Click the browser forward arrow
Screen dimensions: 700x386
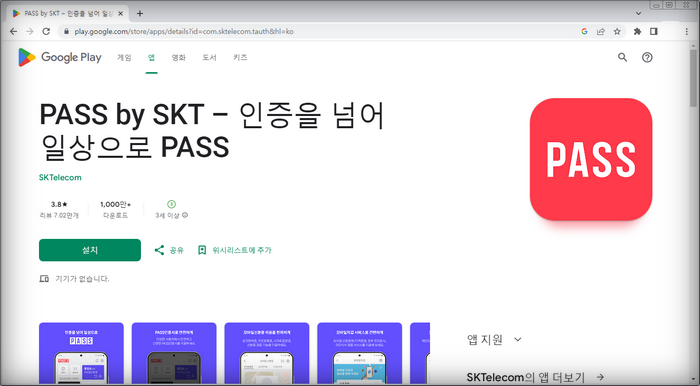point(30,31)
